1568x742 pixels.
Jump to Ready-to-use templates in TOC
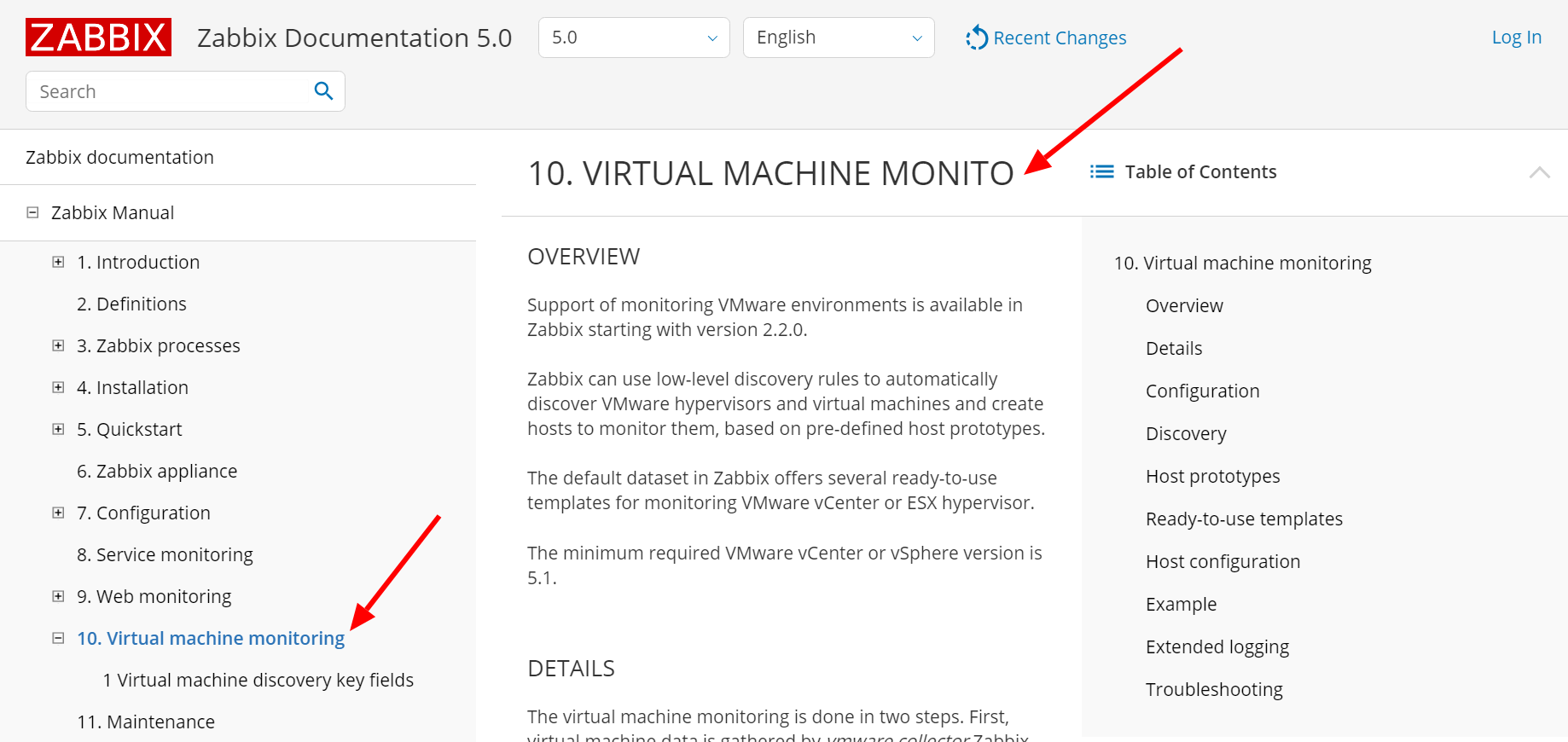pos(1244,519)
